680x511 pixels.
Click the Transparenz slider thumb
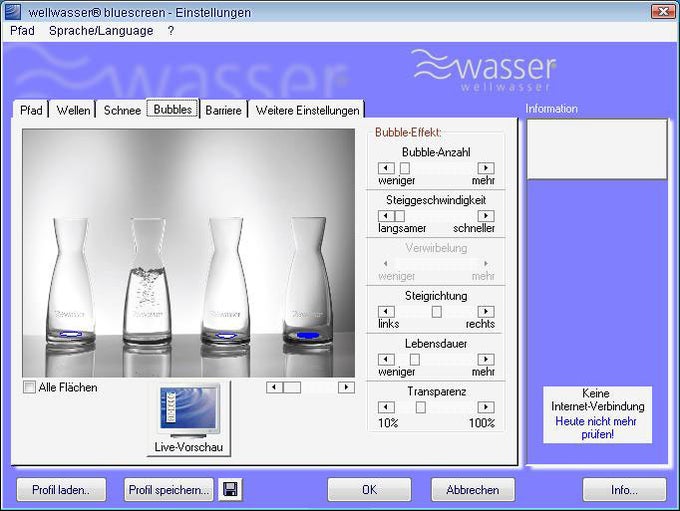click(x=421, y=407)
